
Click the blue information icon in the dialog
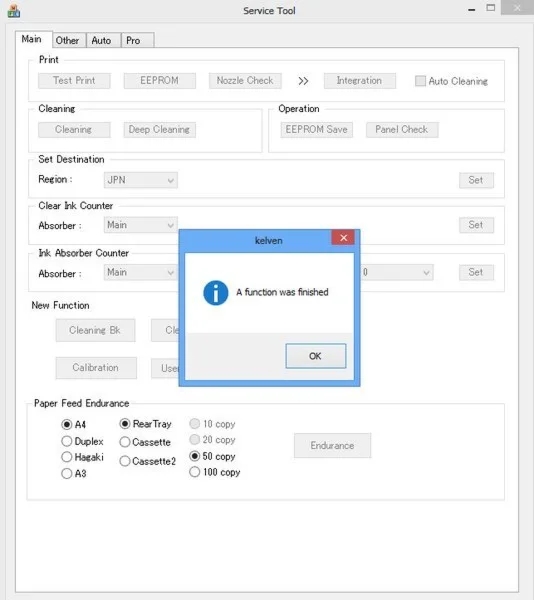[215, 293]
